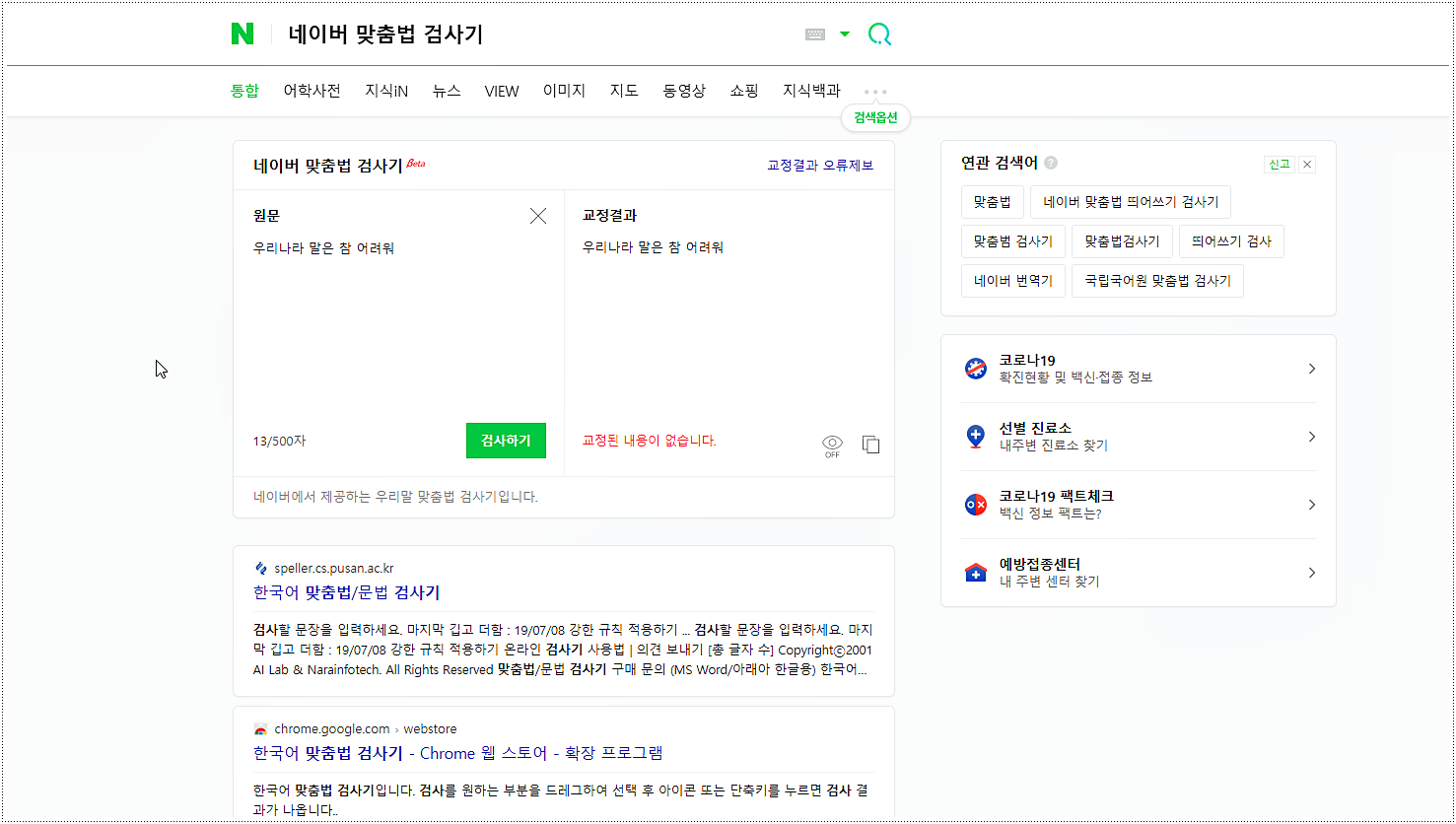The image size is (1456, 824).
Task: Click the 코로나19 팩트체크 OX icon
Action: [x=976, y=505]
